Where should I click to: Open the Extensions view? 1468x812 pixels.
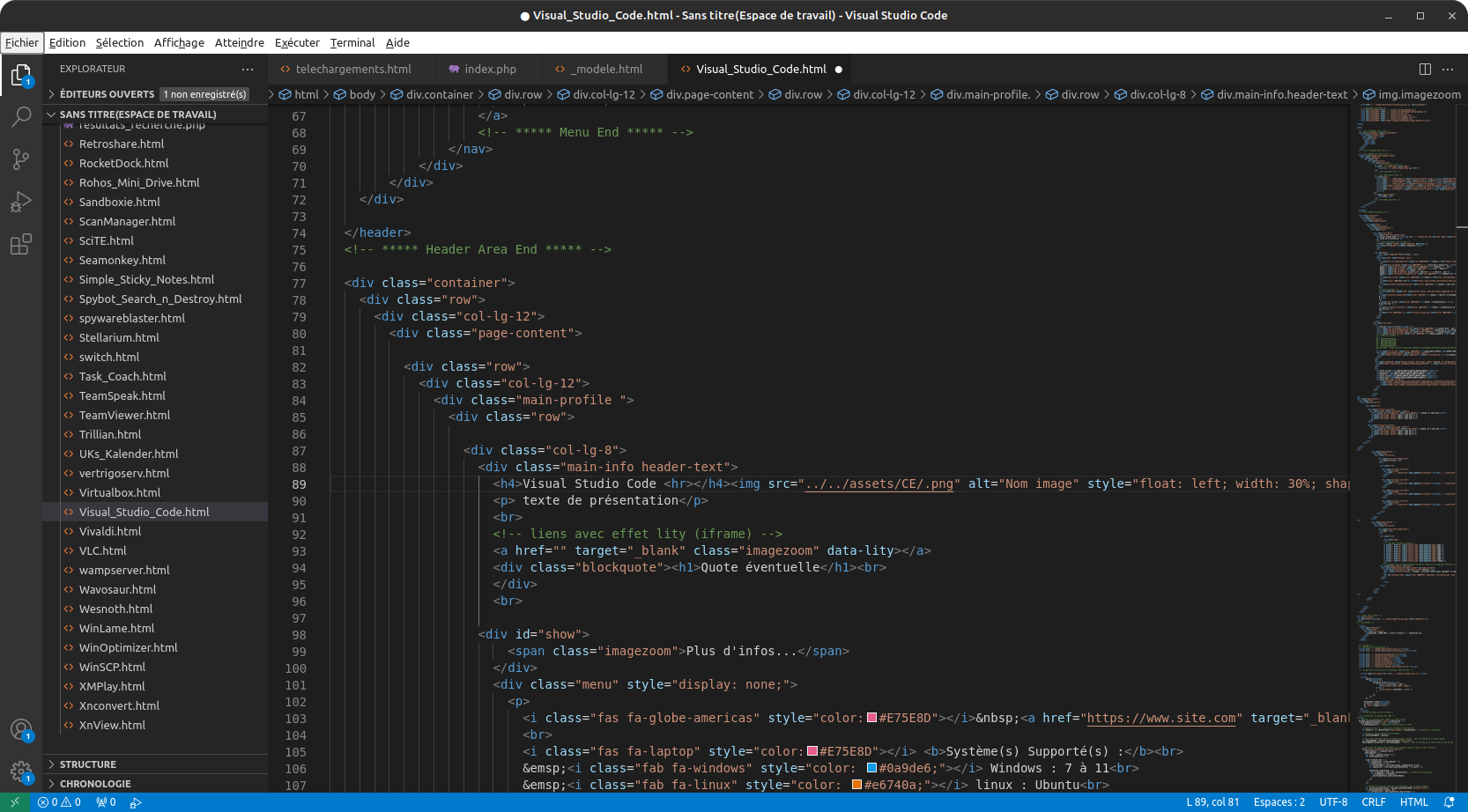(x=20, y=244)
